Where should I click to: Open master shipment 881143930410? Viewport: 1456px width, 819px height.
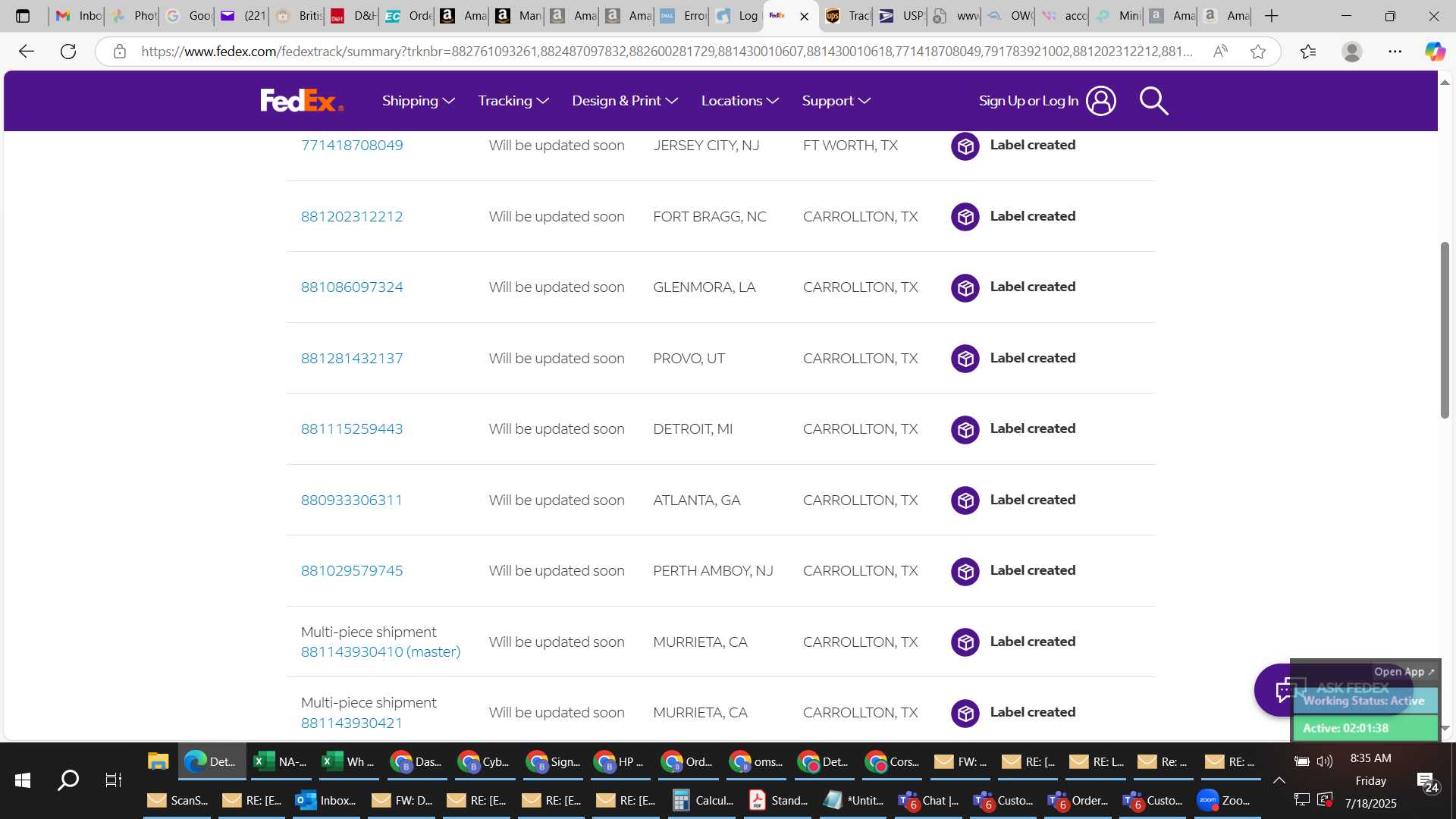381,652
